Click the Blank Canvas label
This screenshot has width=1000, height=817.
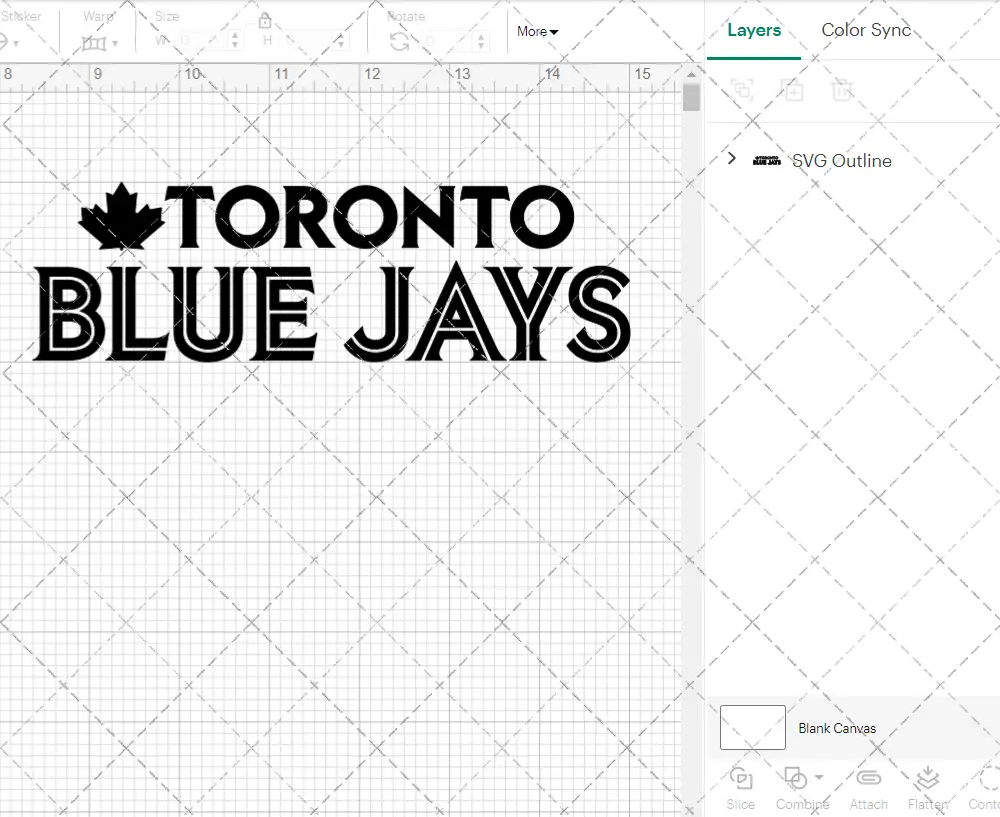838,728
